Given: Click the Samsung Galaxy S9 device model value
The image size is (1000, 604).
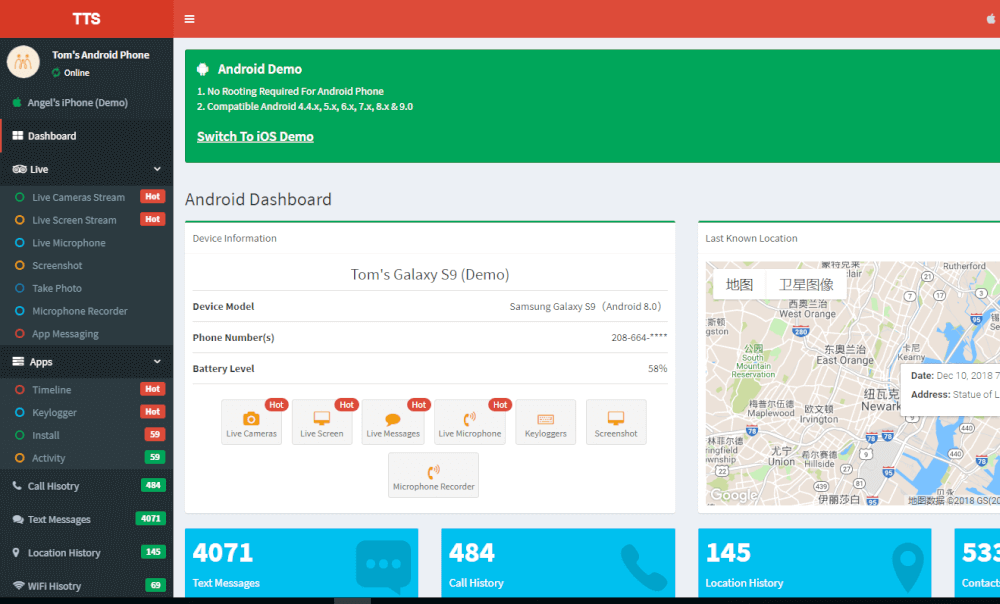Looking at the screenshot, I should tap(585, 307).
